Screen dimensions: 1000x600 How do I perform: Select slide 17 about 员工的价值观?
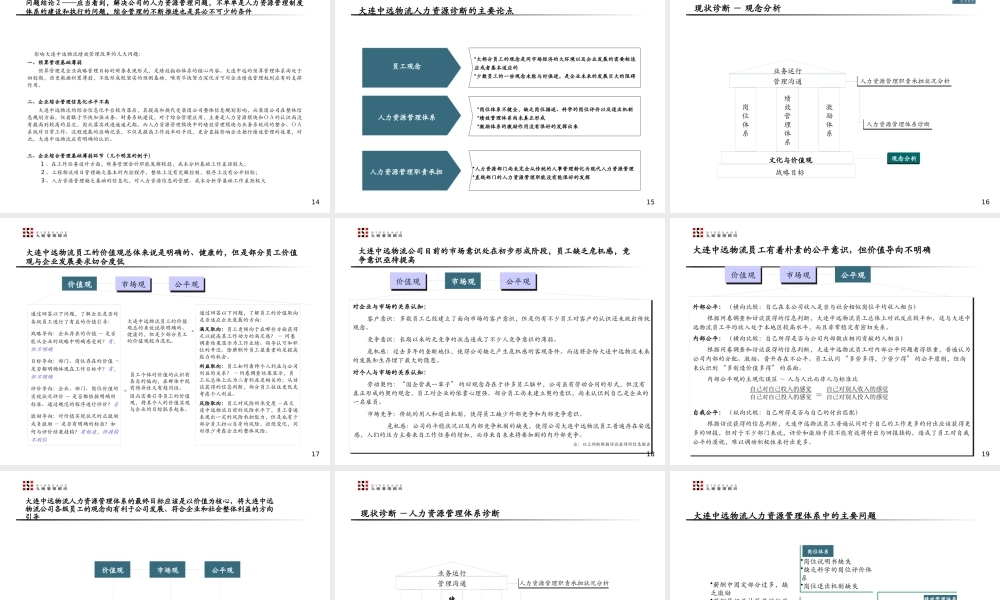point(165,341)
